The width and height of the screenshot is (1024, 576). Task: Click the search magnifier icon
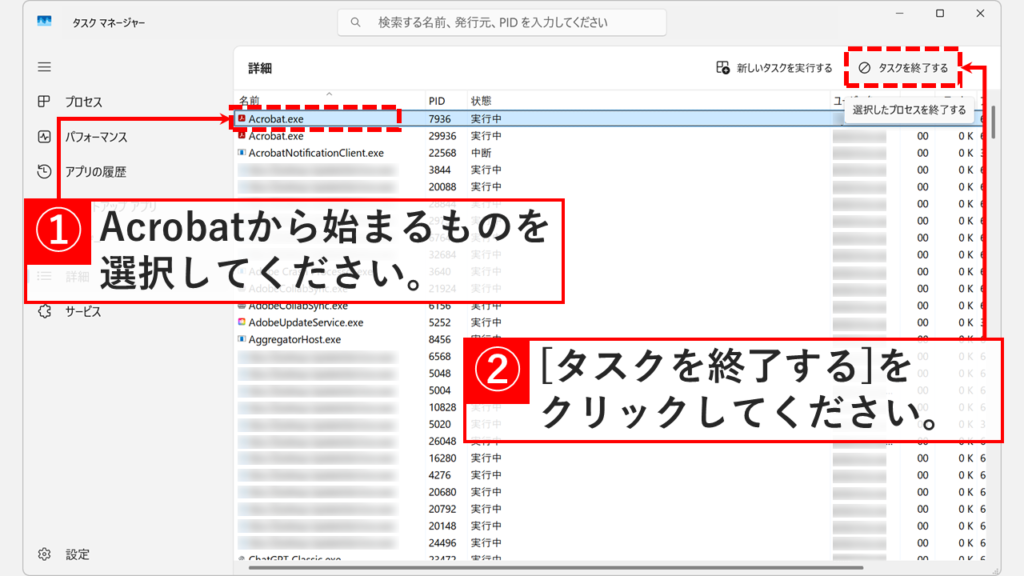click(x=355, y=22)
